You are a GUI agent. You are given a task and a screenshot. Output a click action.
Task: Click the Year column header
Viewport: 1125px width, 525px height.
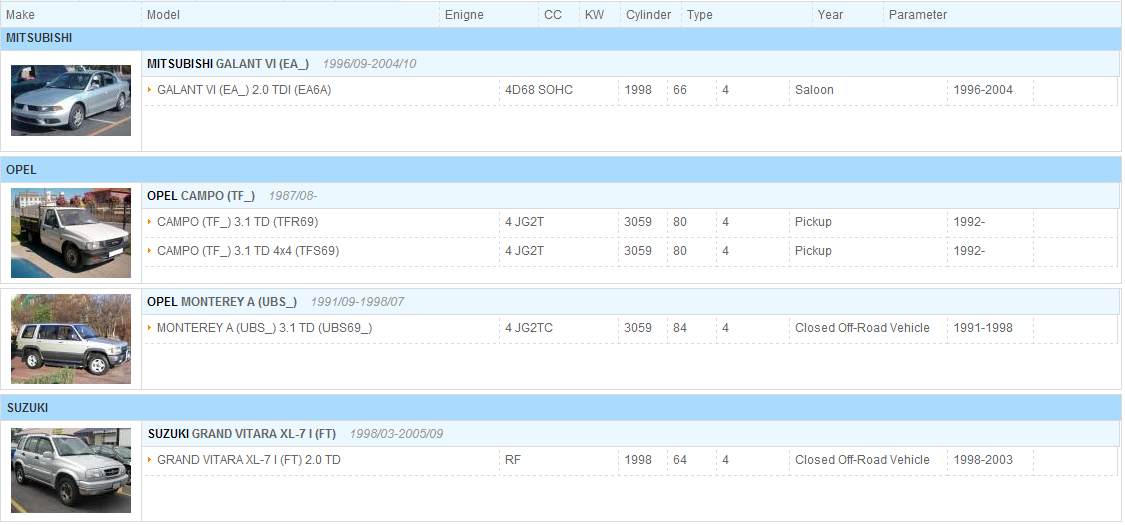tap(831, 14)
